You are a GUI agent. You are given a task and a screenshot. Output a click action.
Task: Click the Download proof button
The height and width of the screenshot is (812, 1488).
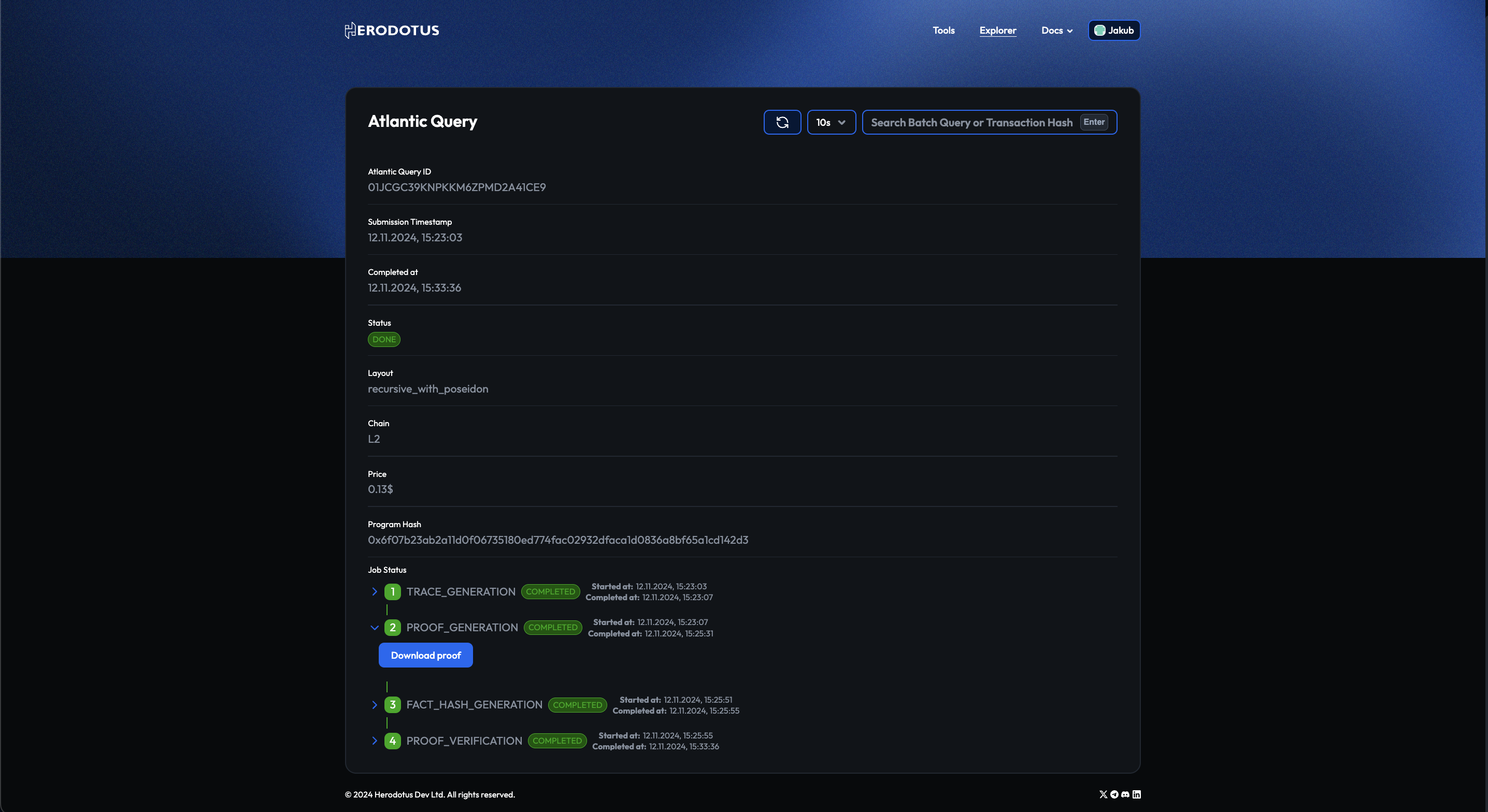click(426, 656)
